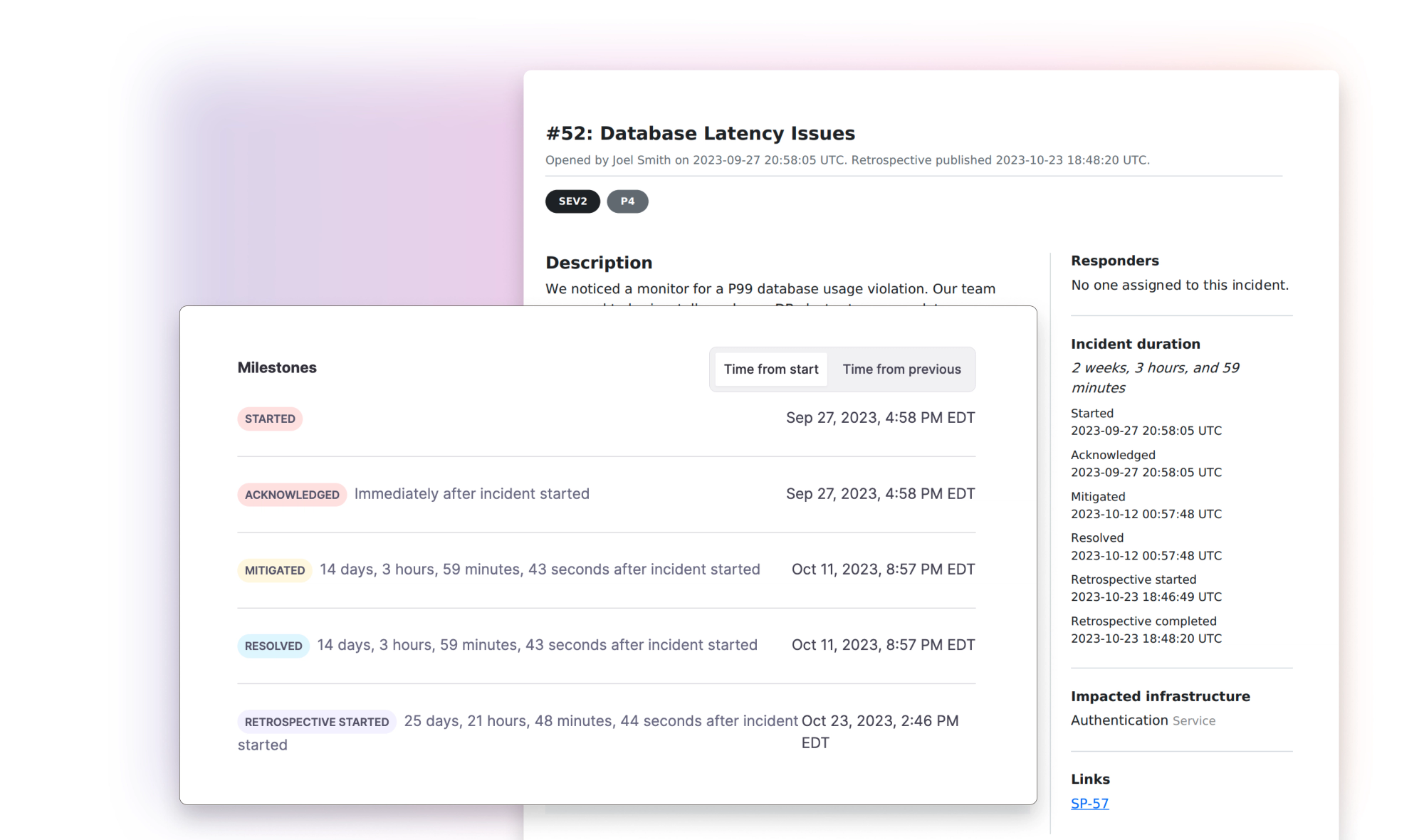Click the Description heading
Image resolution: width=1424 pixels, height=840 pixels.
tap(598, 263)
